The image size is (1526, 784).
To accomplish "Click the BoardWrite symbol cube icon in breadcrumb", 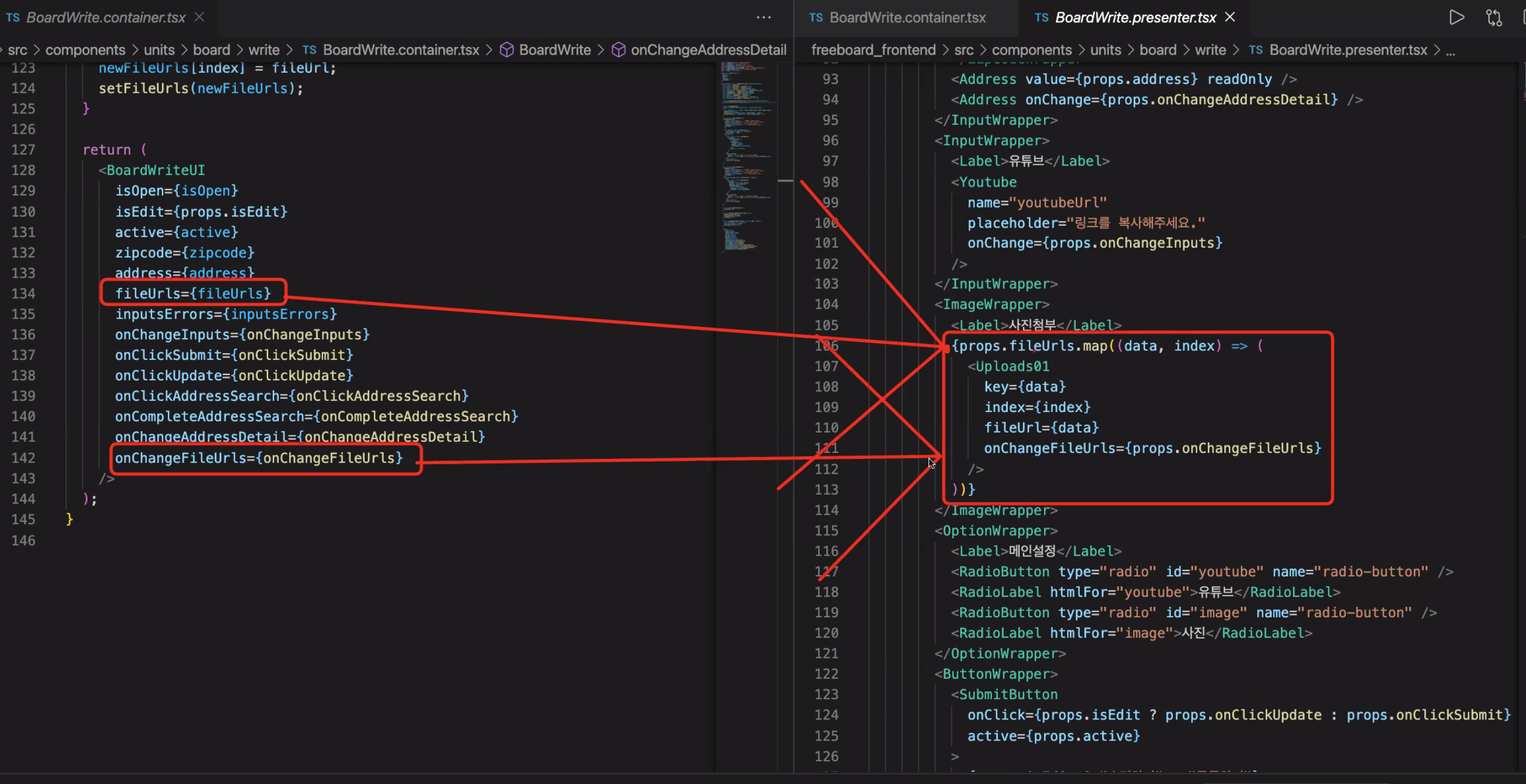I will pos(507,50).
